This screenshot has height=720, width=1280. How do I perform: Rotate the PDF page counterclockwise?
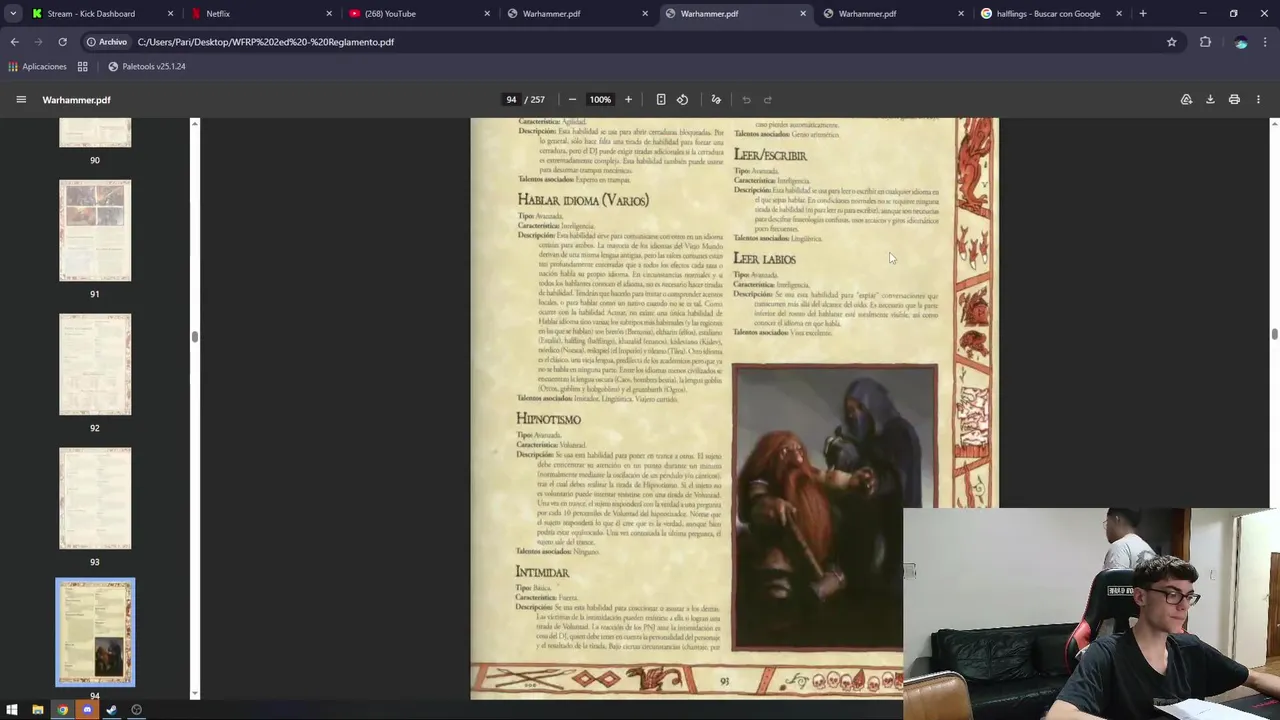(x=682, y=99)
